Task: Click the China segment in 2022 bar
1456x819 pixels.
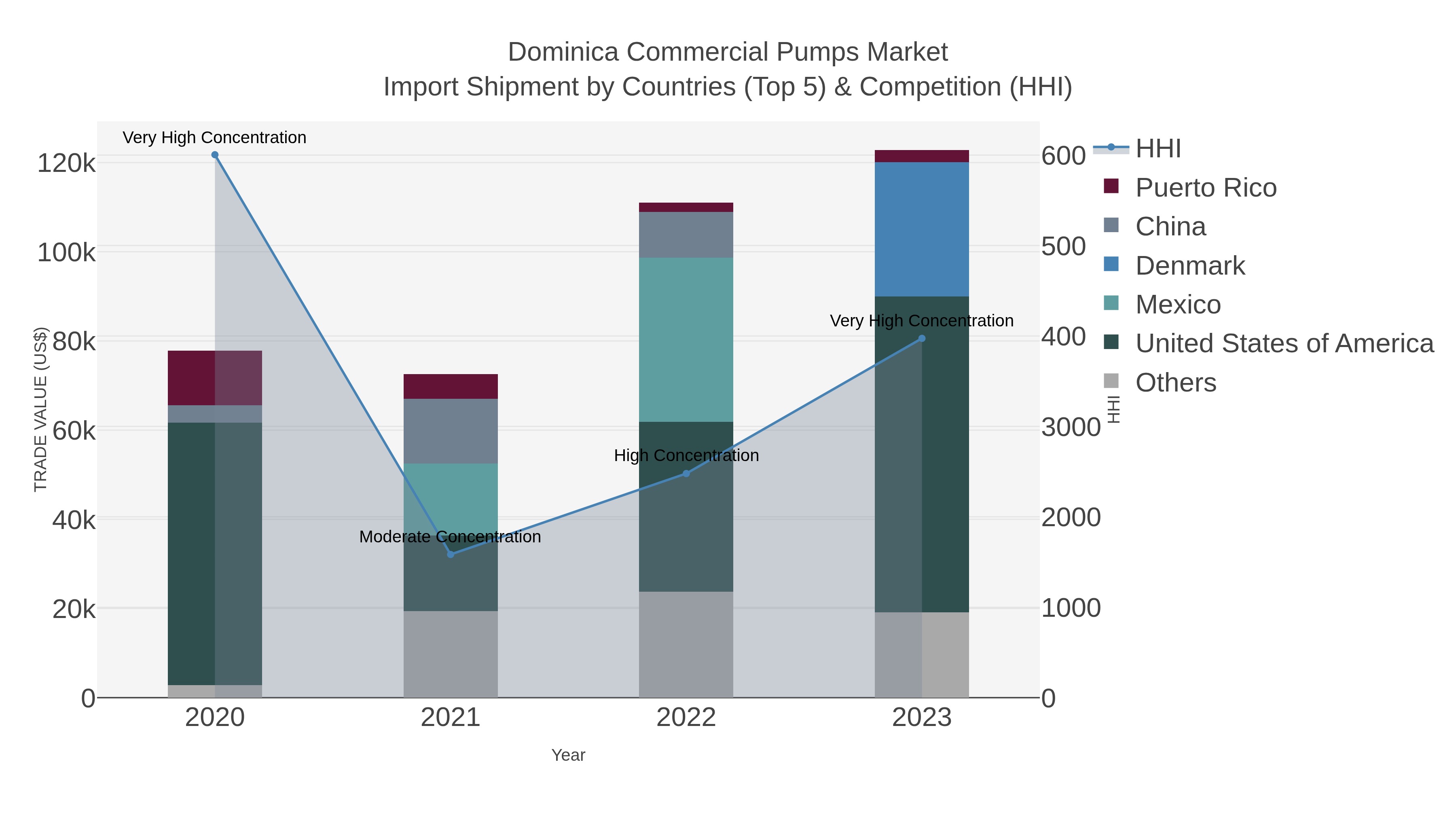Action: (x=686, y=235)
